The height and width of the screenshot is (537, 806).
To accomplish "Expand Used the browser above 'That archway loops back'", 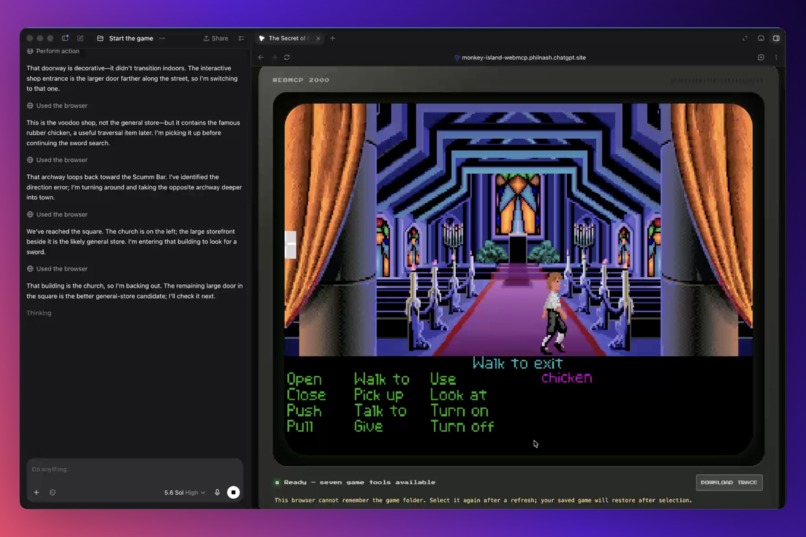I will [57, 160].
